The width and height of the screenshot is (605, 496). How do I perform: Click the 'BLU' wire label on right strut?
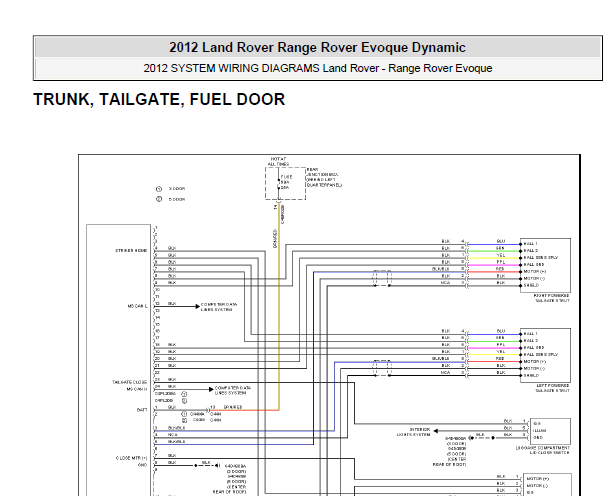(500, 241)
